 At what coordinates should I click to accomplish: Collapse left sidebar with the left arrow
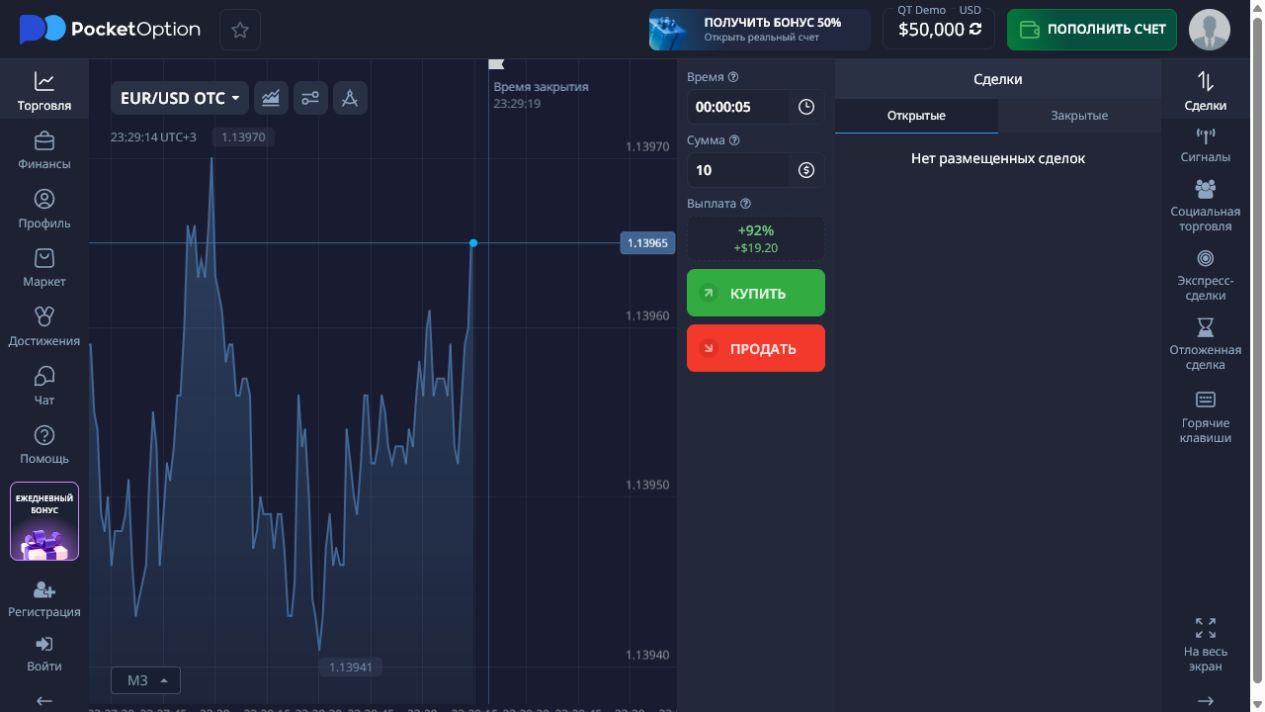pos(44,701)
